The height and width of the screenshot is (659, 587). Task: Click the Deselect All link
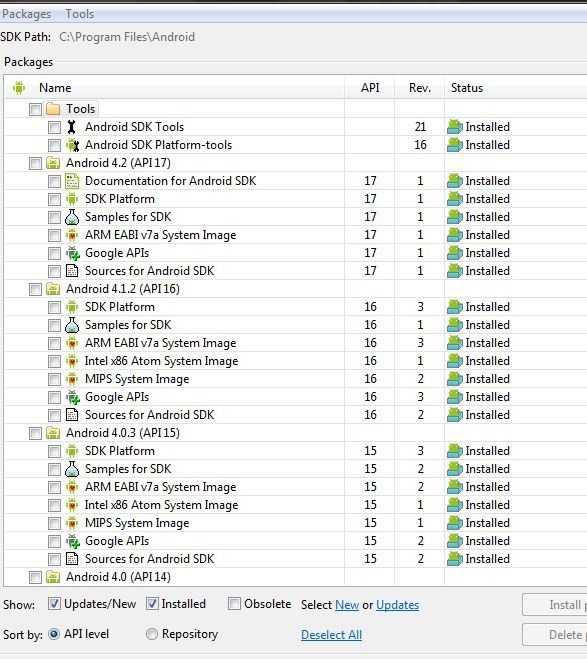332,635
